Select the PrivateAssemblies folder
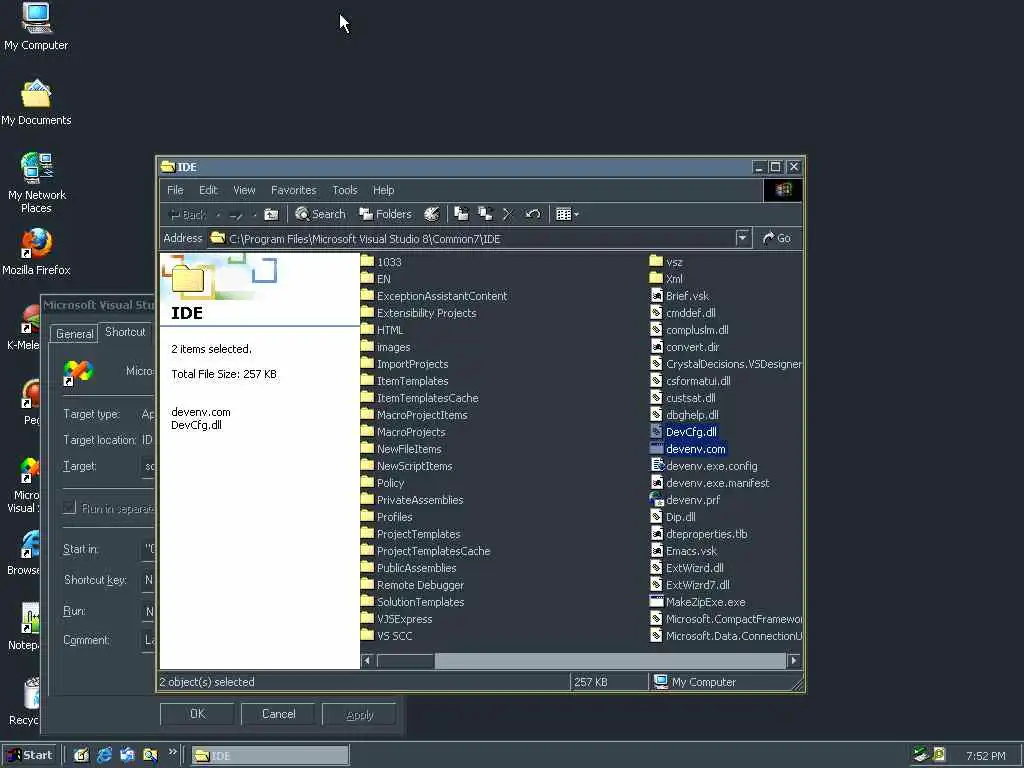 click(412, 500)
